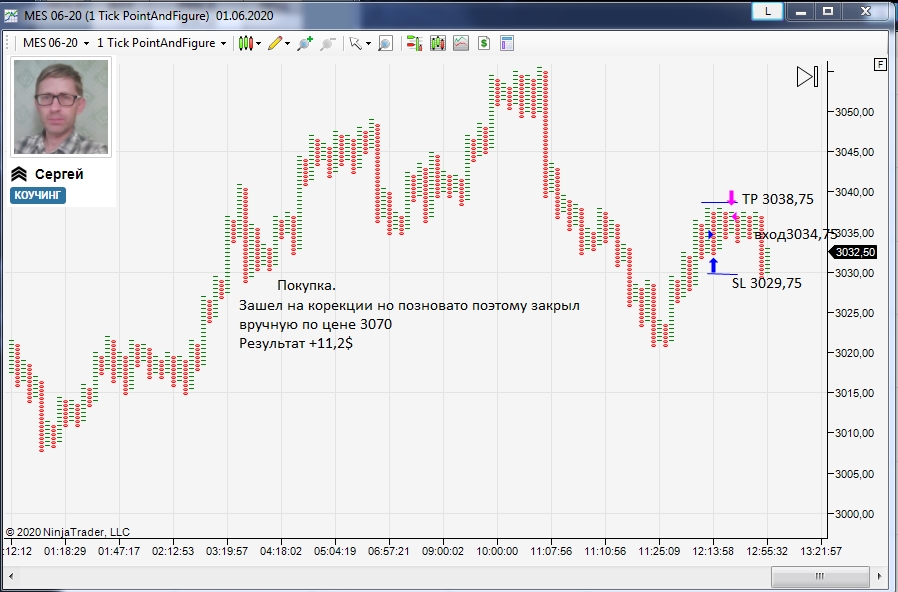
Task: Click the F fixed scale button
Action: point(880,64)
